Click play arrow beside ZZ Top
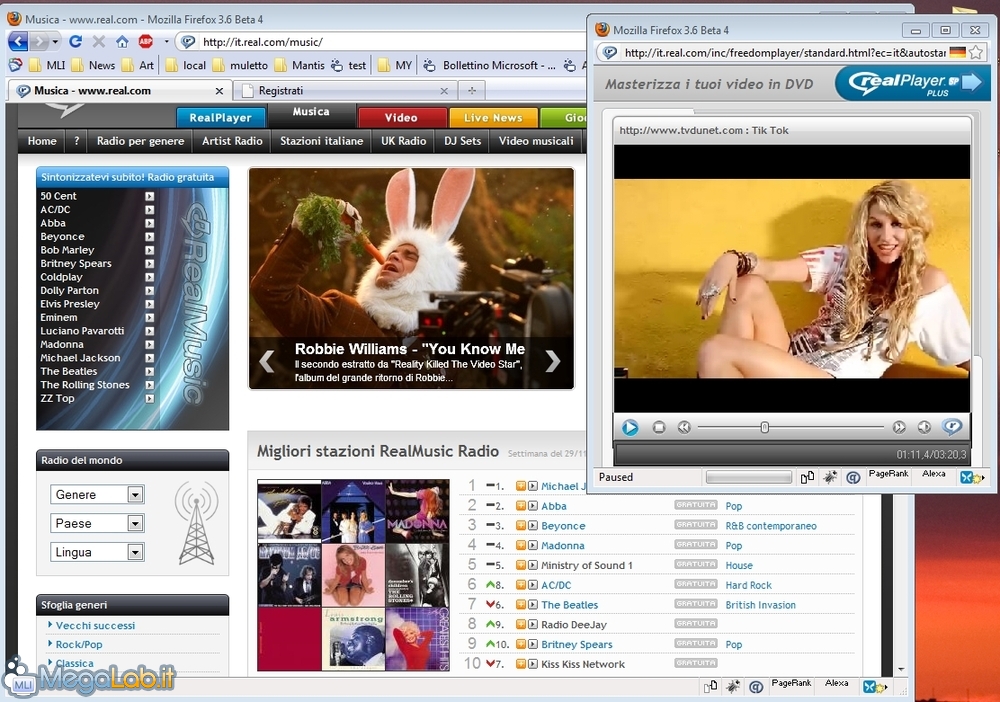1000x702 pixels. (x=149, y=399)
